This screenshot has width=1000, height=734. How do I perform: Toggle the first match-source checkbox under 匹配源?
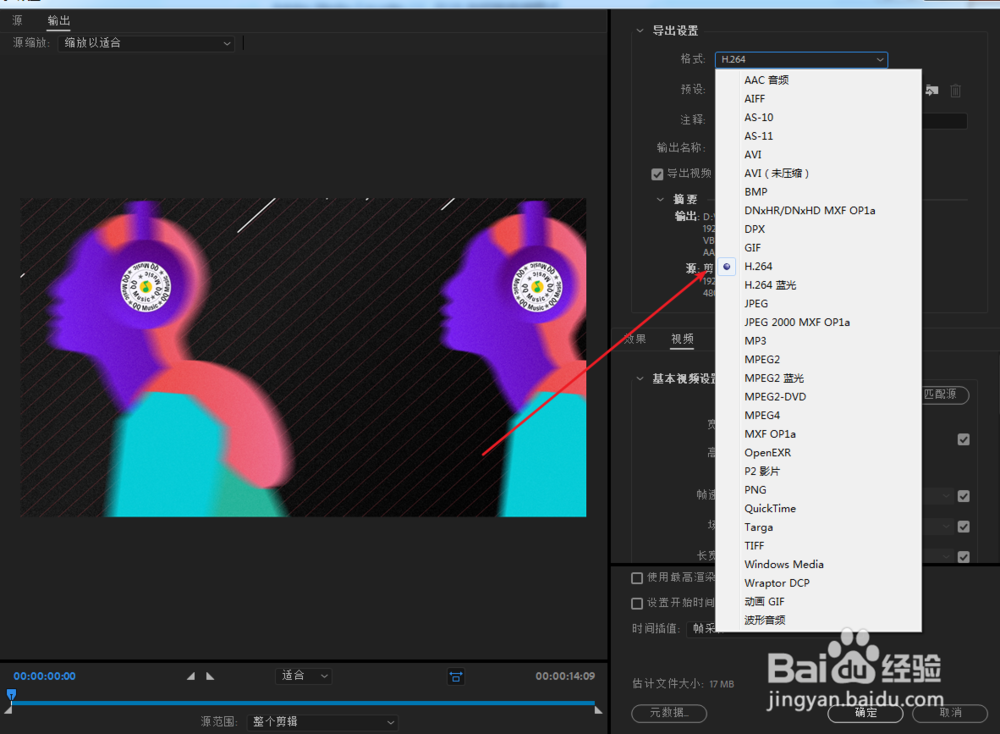tap(964, 439)
